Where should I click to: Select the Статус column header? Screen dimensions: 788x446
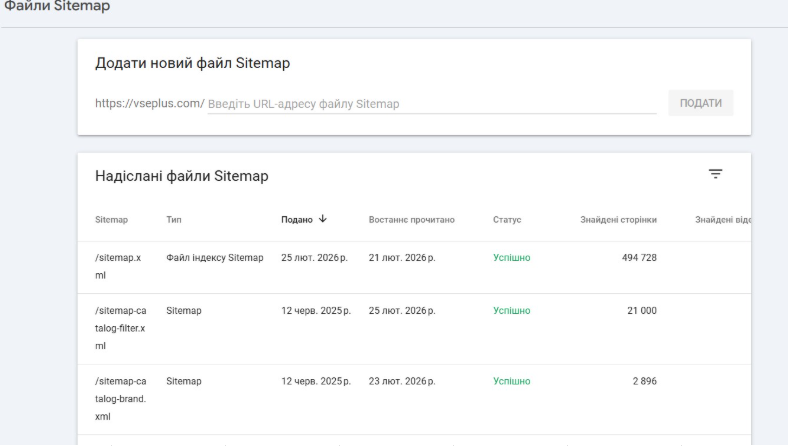pyautogui.click(x=507, y=220)
